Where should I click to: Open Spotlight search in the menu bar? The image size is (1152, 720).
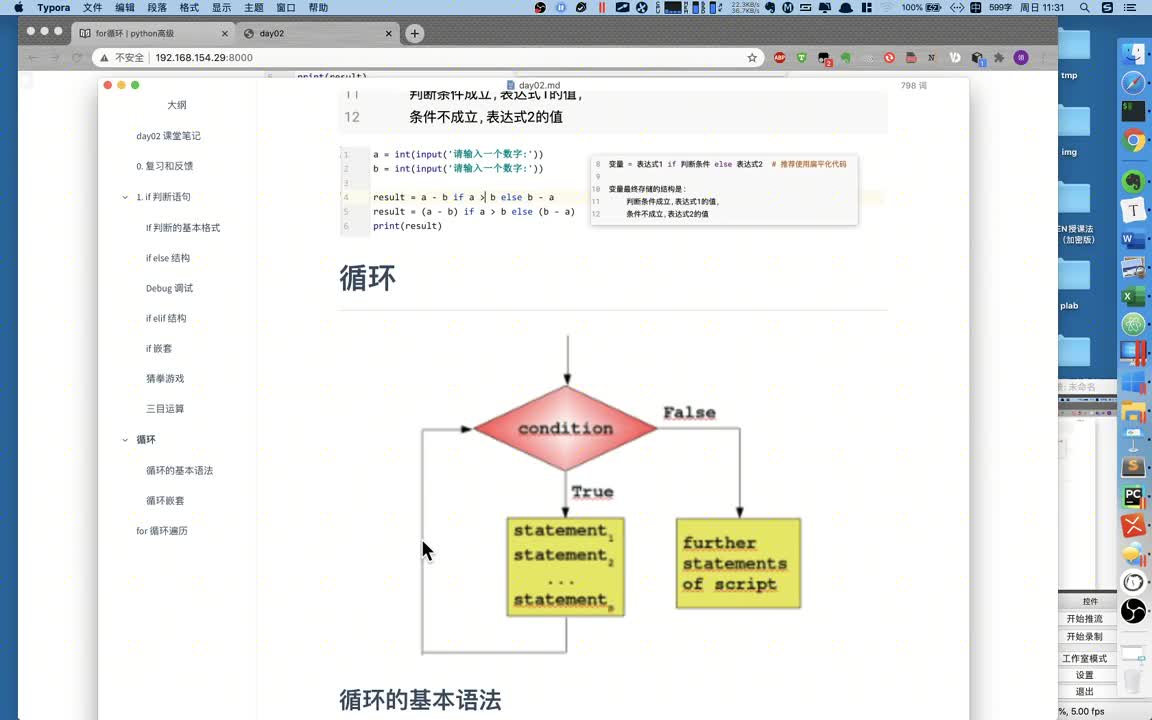pyautogui.click(x=1084, y=7)
